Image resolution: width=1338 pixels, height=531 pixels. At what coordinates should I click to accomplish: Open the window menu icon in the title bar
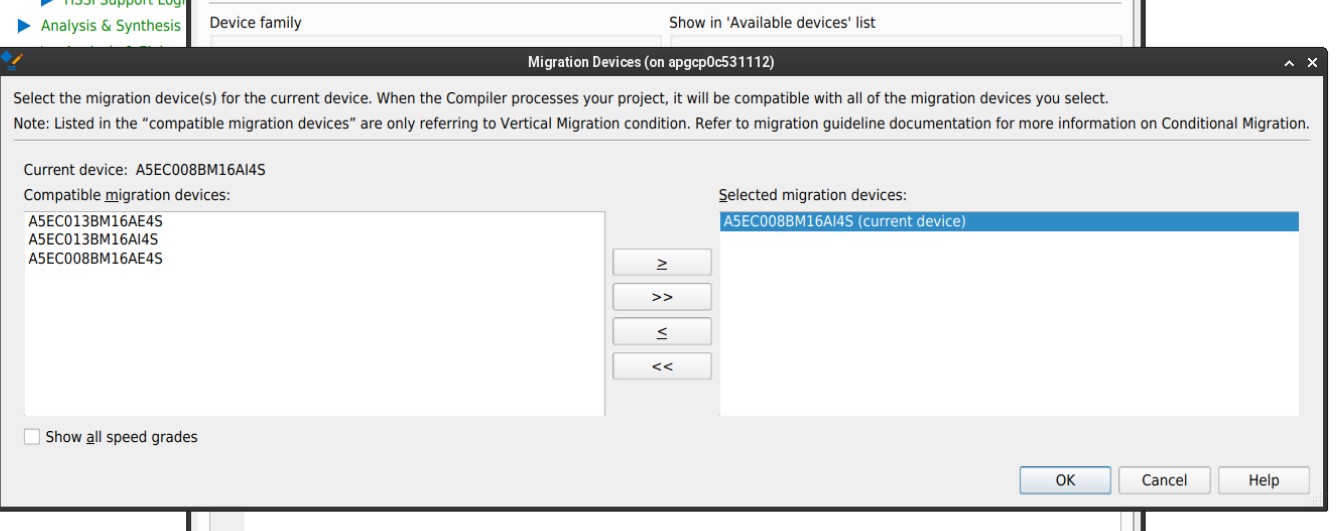13,62
